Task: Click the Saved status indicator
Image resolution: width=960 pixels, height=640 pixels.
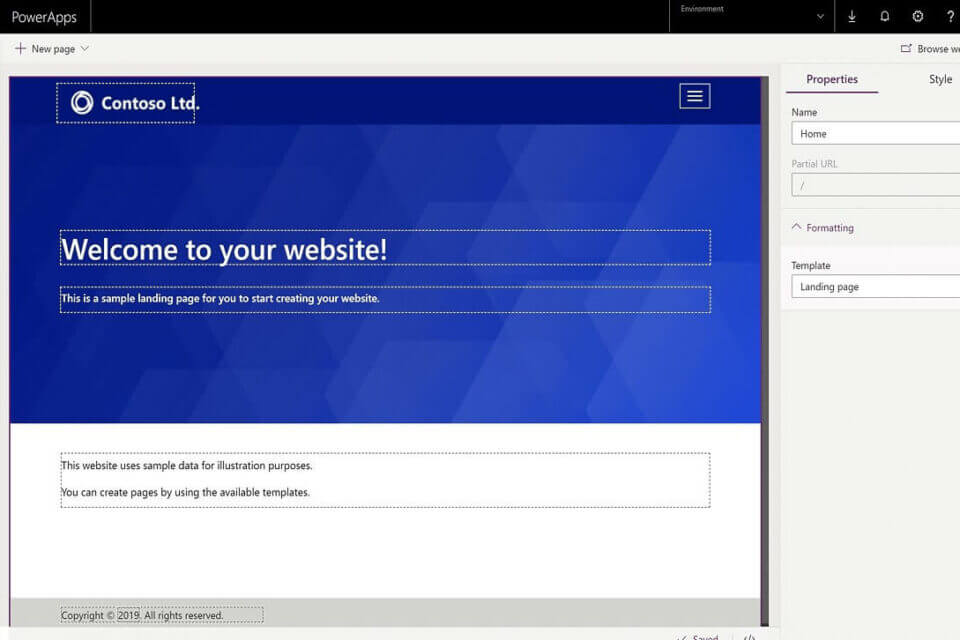Action: 698,636
